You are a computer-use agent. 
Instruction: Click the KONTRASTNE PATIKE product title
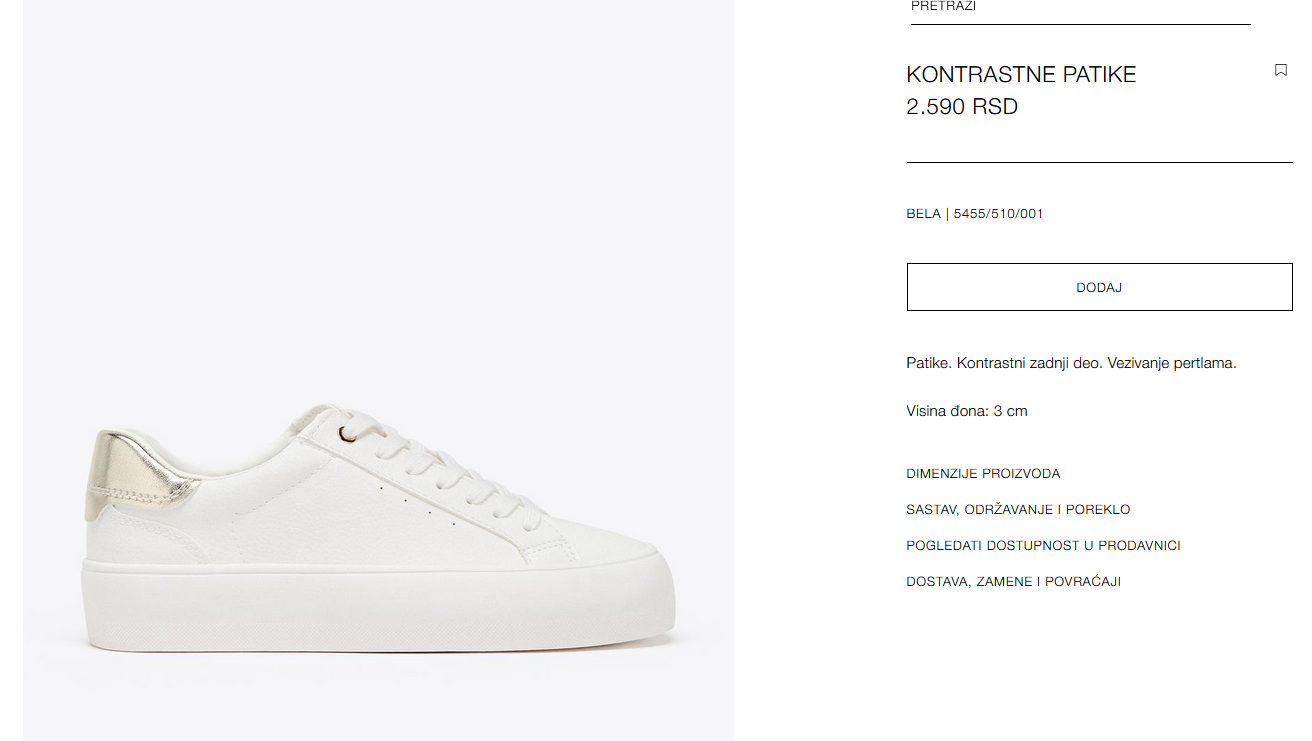(1021, 74)
